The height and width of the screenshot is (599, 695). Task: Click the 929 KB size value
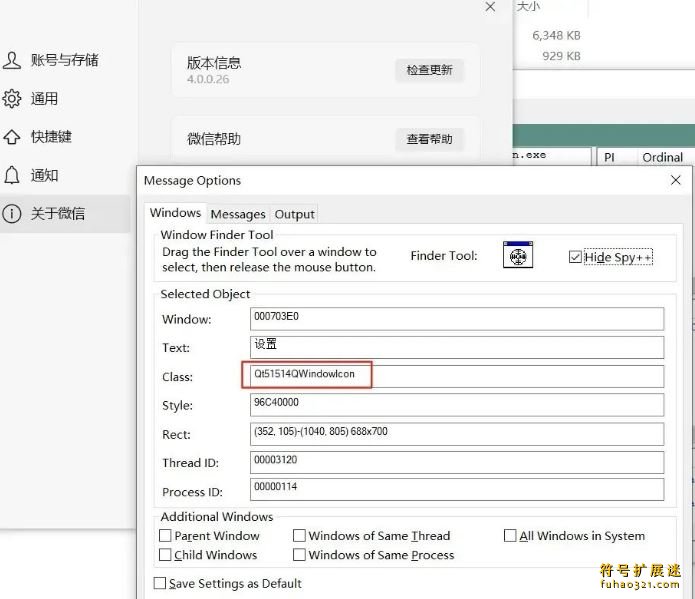(x=561, y=56)
